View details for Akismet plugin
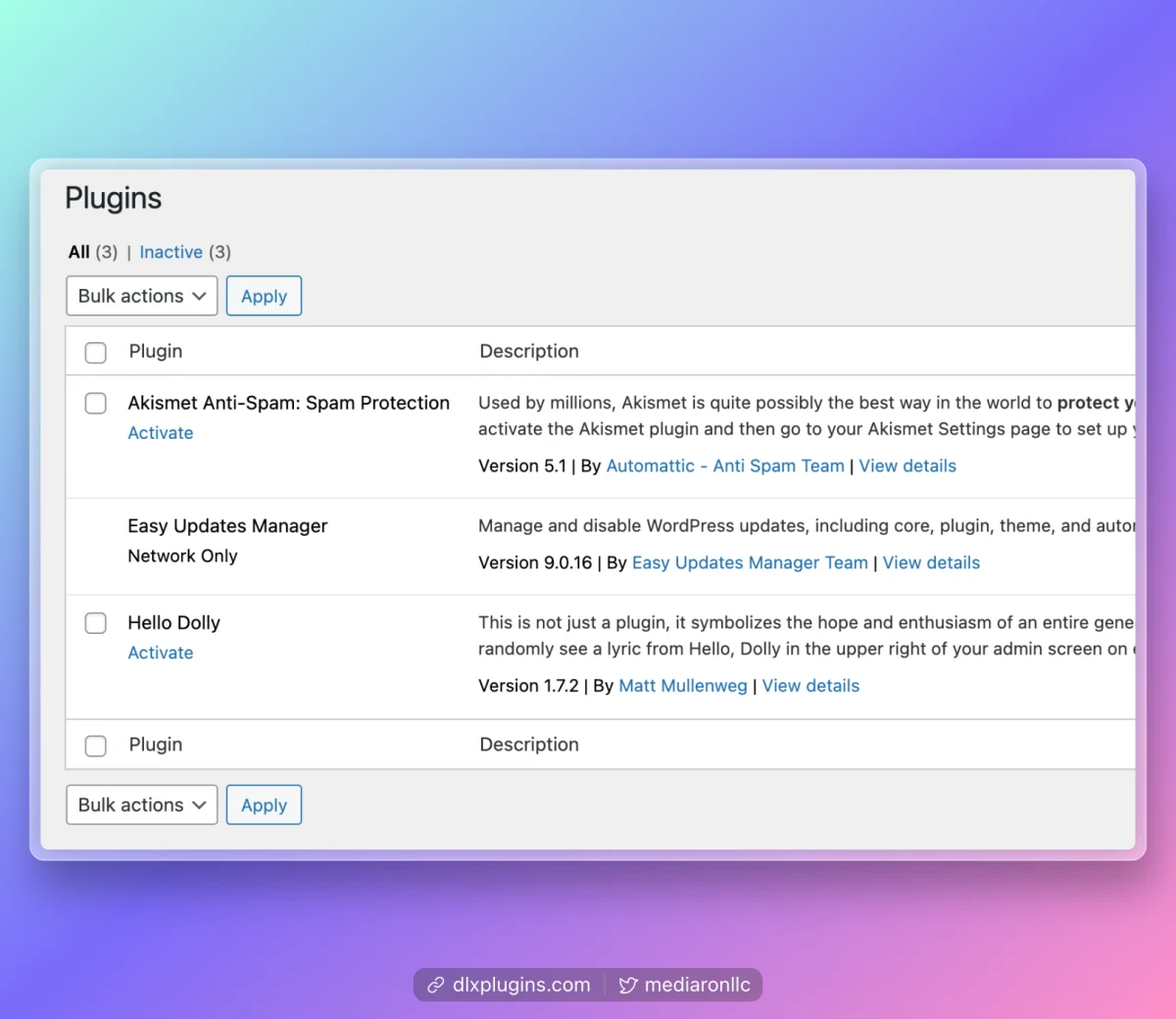The image size is (1176, 1019). tap(907, 466)
